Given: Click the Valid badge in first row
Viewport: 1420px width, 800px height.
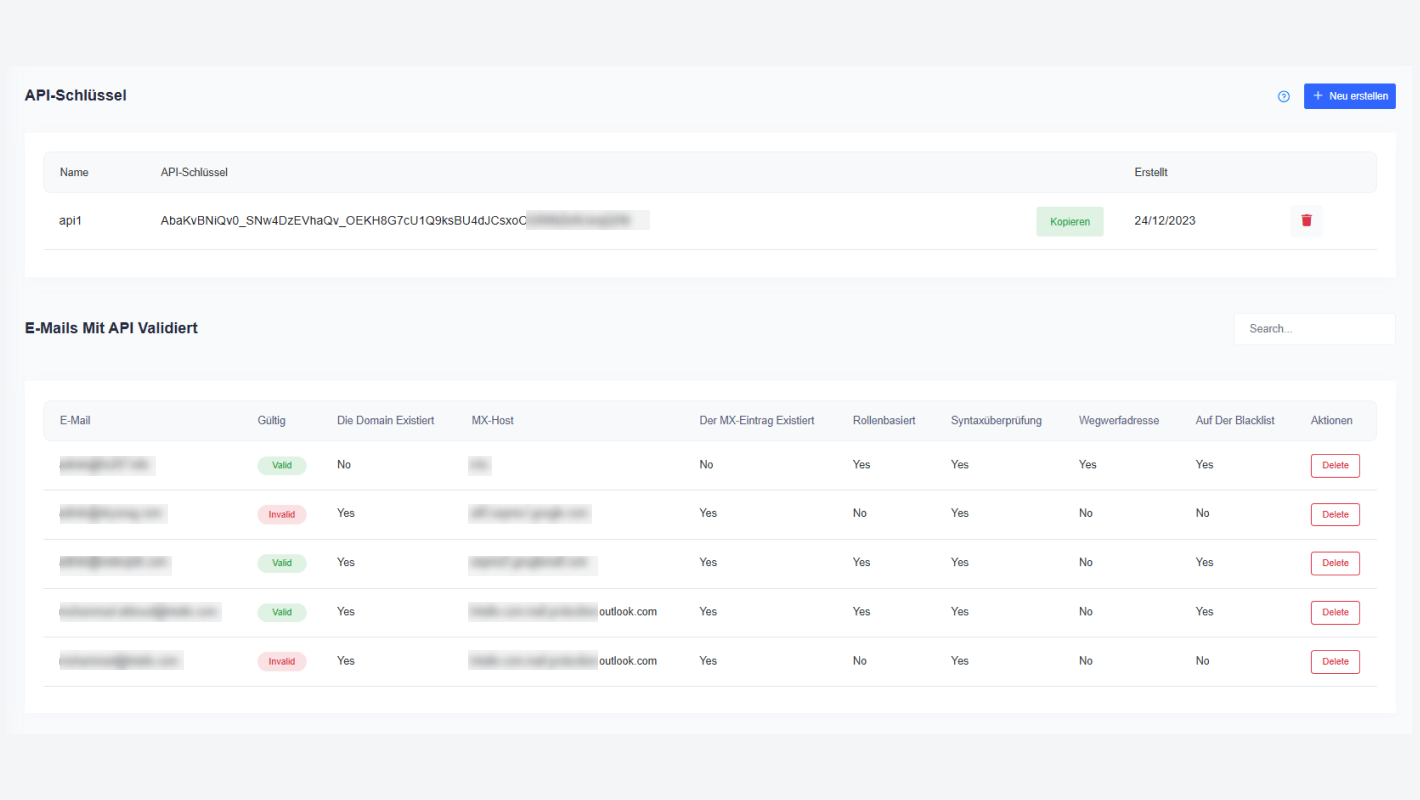Looking at the screenshot, I should pyautogui.click(x=282, y=465).
